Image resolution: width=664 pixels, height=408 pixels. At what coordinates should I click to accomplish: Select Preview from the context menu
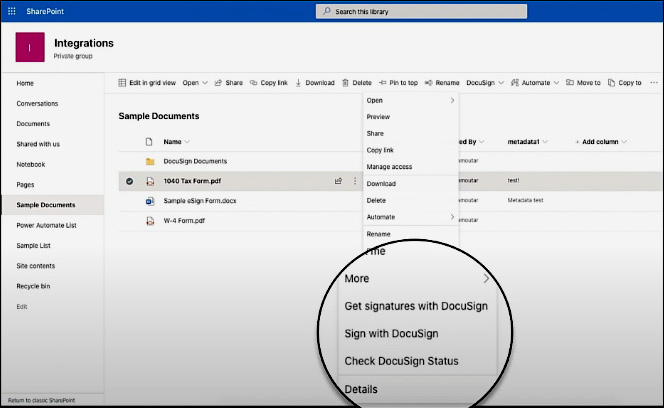click(378, 117)
